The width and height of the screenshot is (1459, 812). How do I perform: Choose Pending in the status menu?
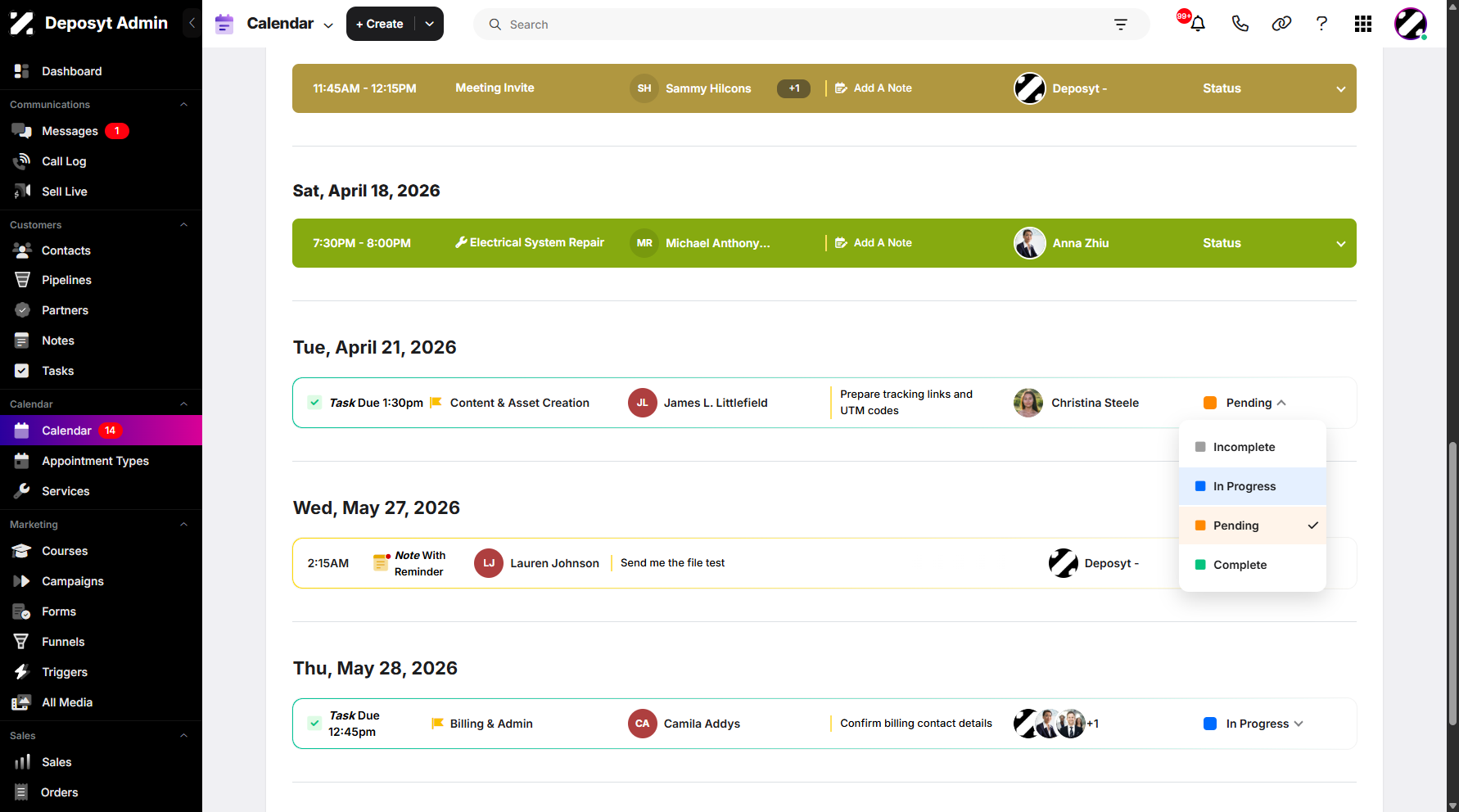pyautogui.click(x=1253, y=526)
